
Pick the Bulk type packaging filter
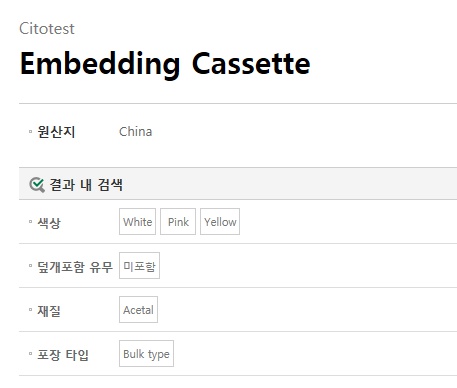[x=146, y=354]
